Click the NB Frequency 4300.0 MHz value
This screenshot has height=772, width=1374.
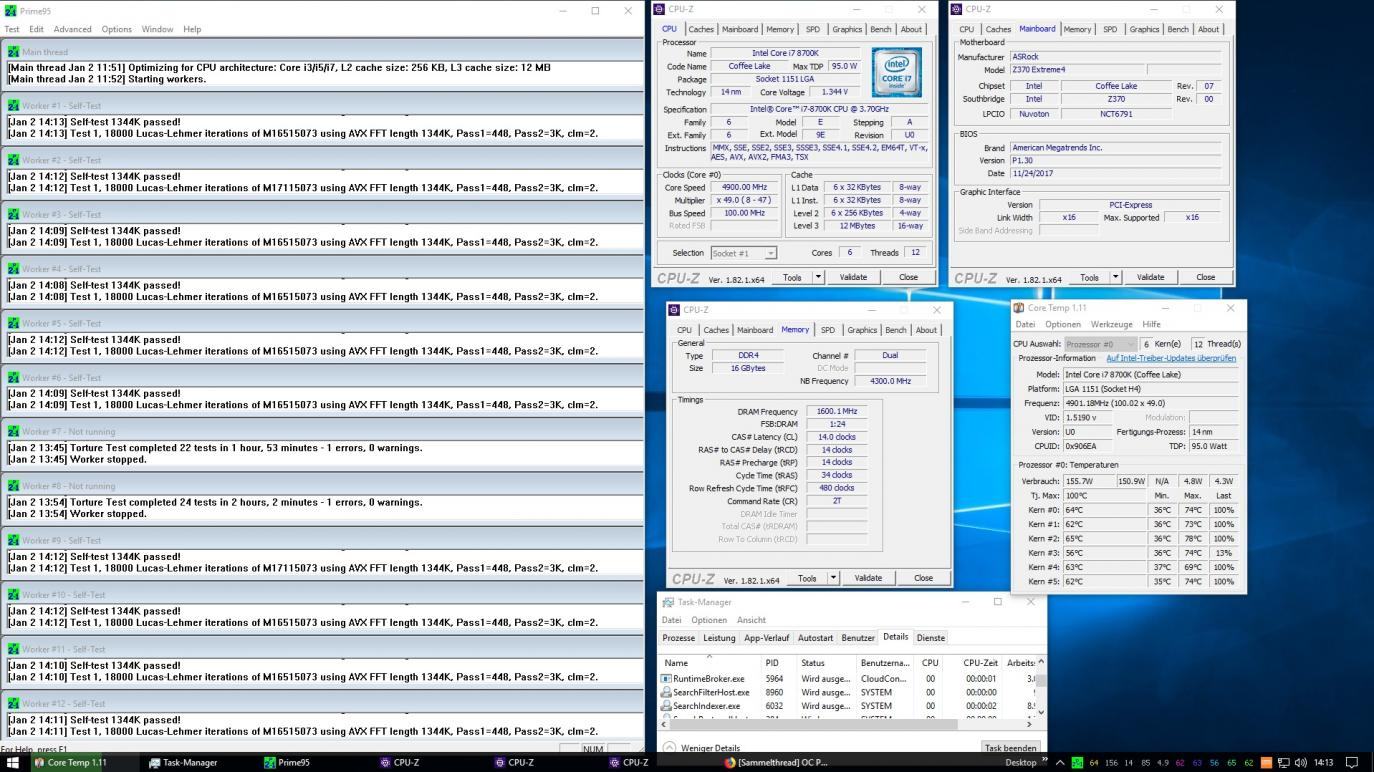889,381
